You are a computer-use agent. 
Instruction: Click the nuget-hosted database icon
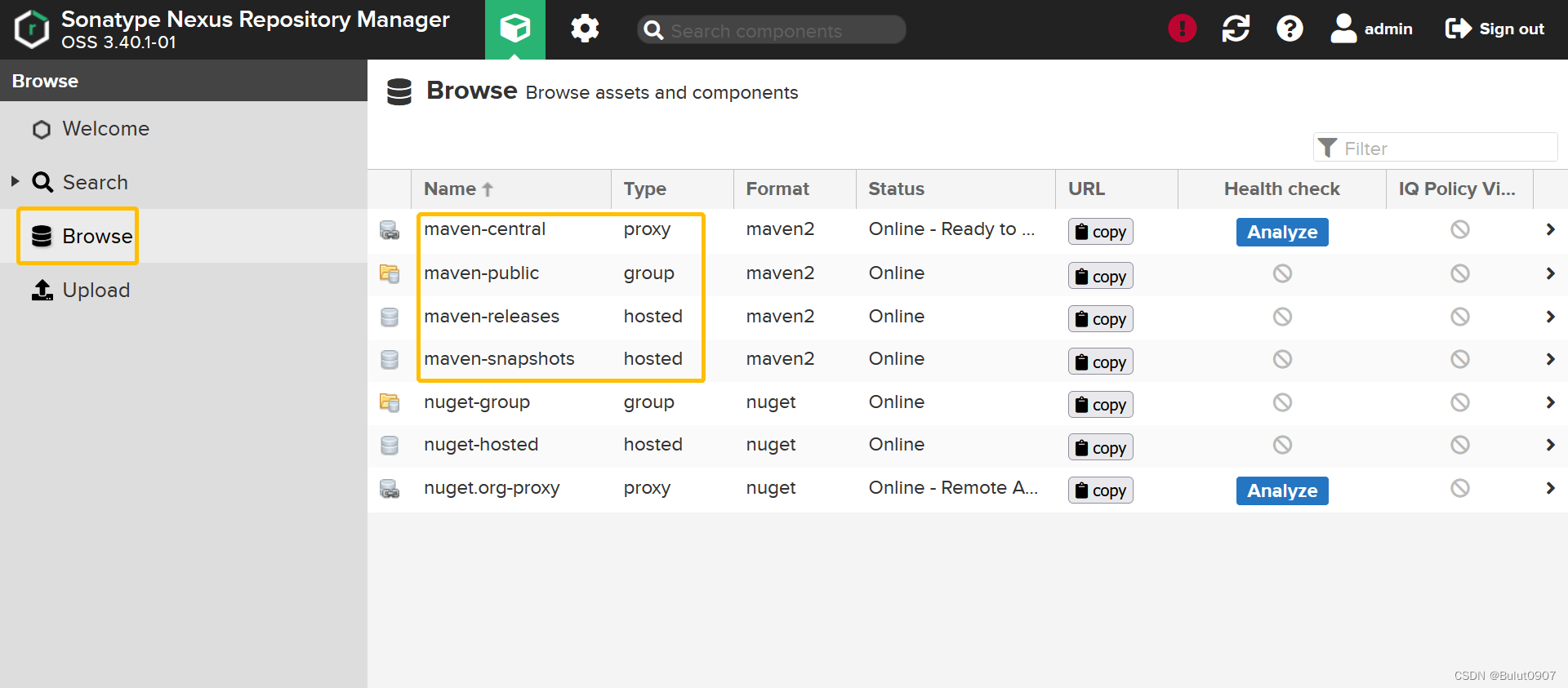click(390, 445)
